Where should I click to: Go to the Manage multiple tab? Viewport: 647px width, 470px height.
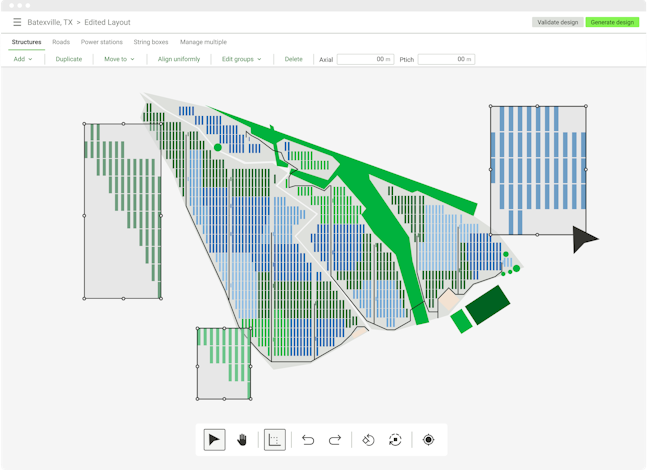tap(203, 42)
